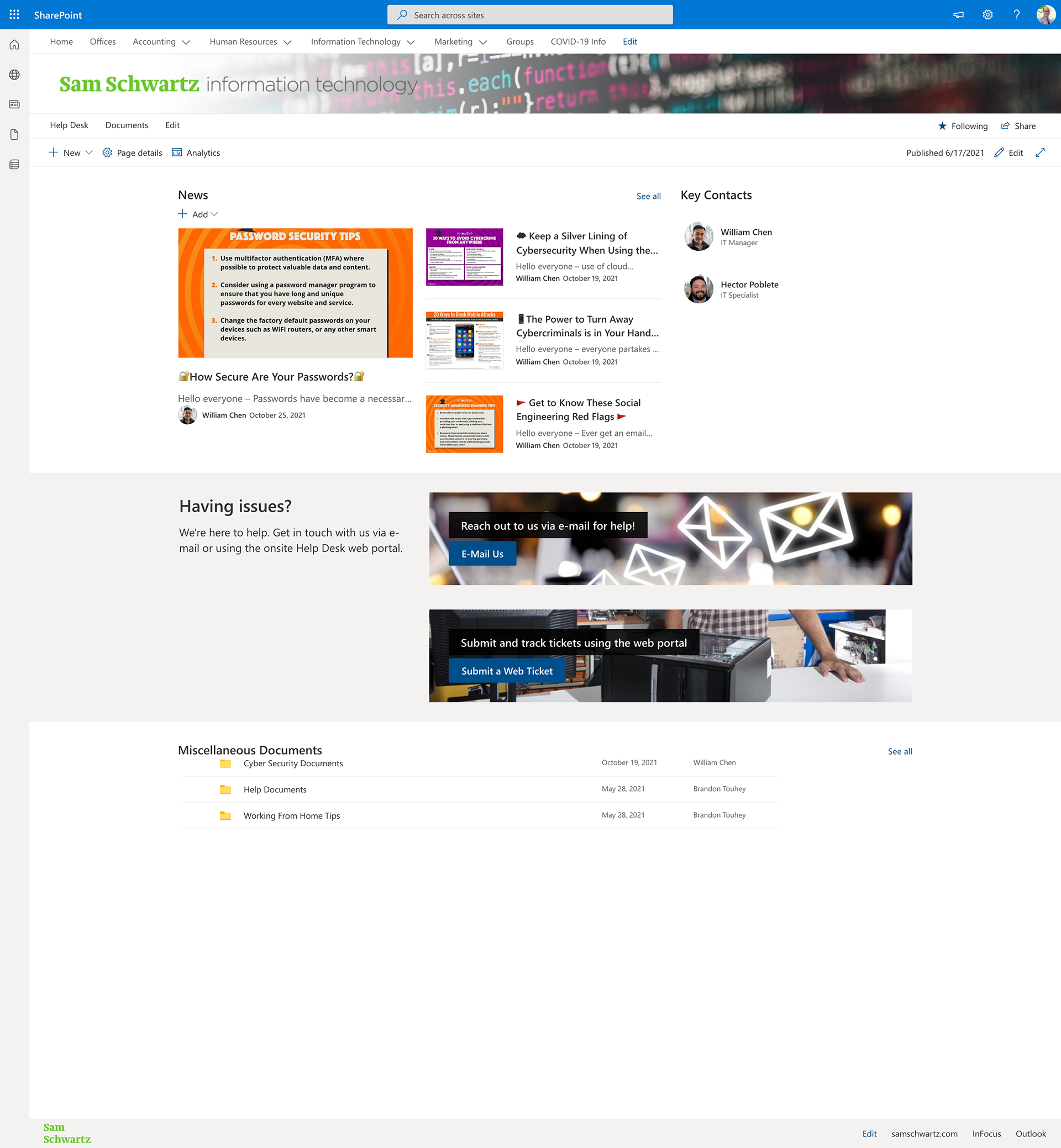The width and height of the screenshot is (1061, 1148).
Task: Open Keep a Silver Lining headline
Action: coord(587,243)
